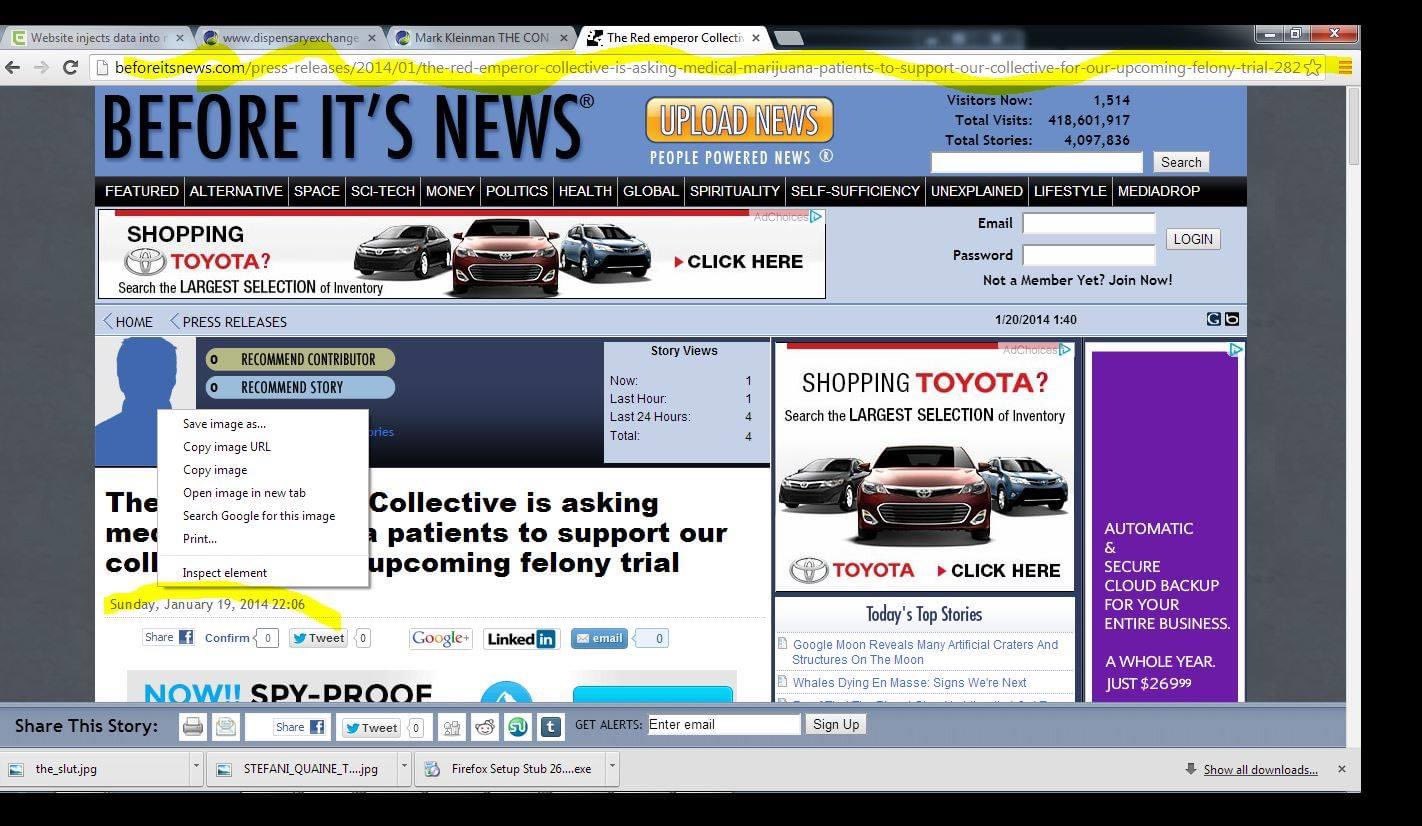Image resolution: width=1422 pixels, height=826 pixels.
Task: Click the page vertical scrollbar thumb
Action: click(1354, 127)
